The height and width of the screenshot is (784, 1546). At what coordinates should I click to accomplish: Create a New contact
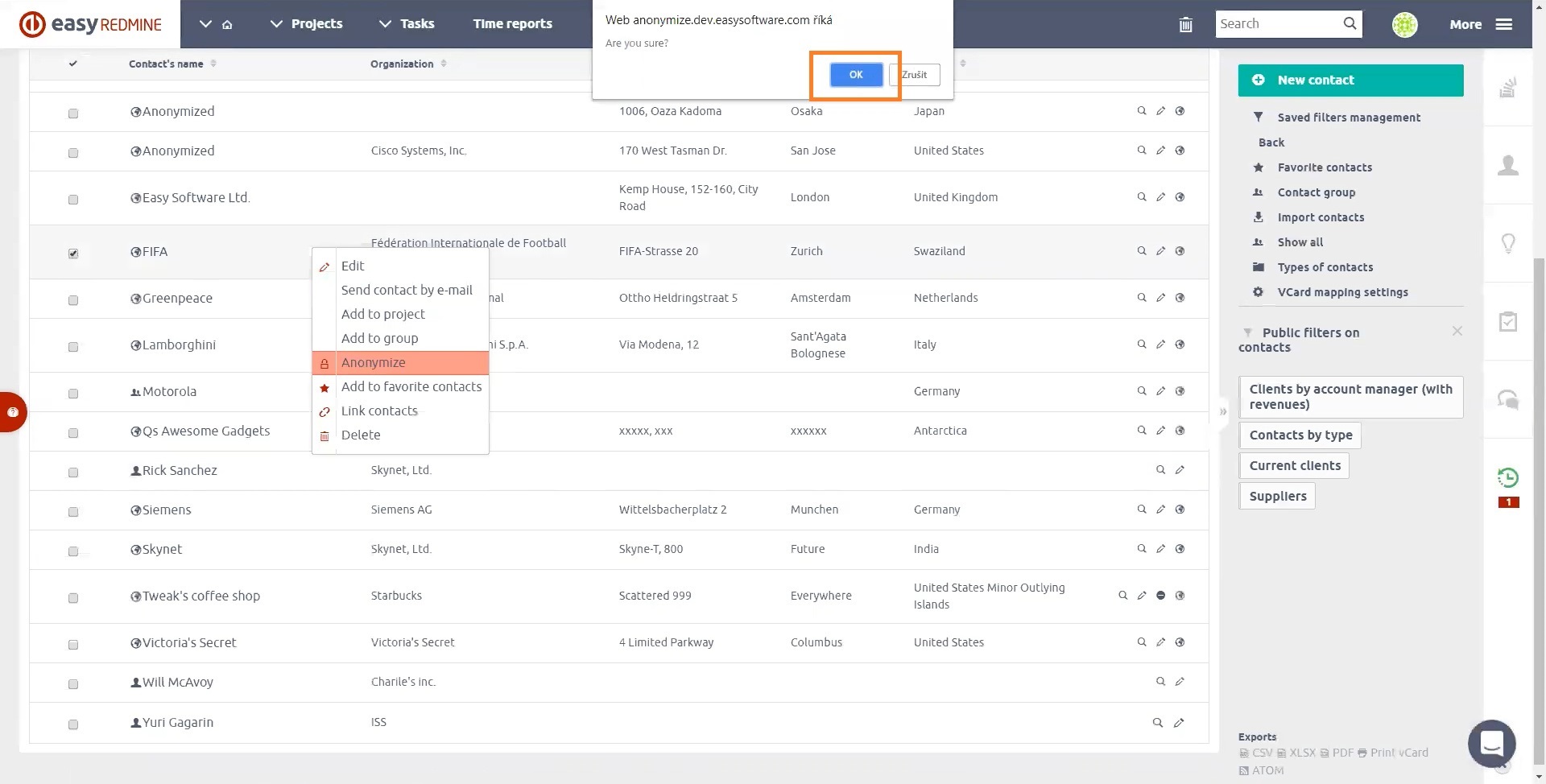1350,80
